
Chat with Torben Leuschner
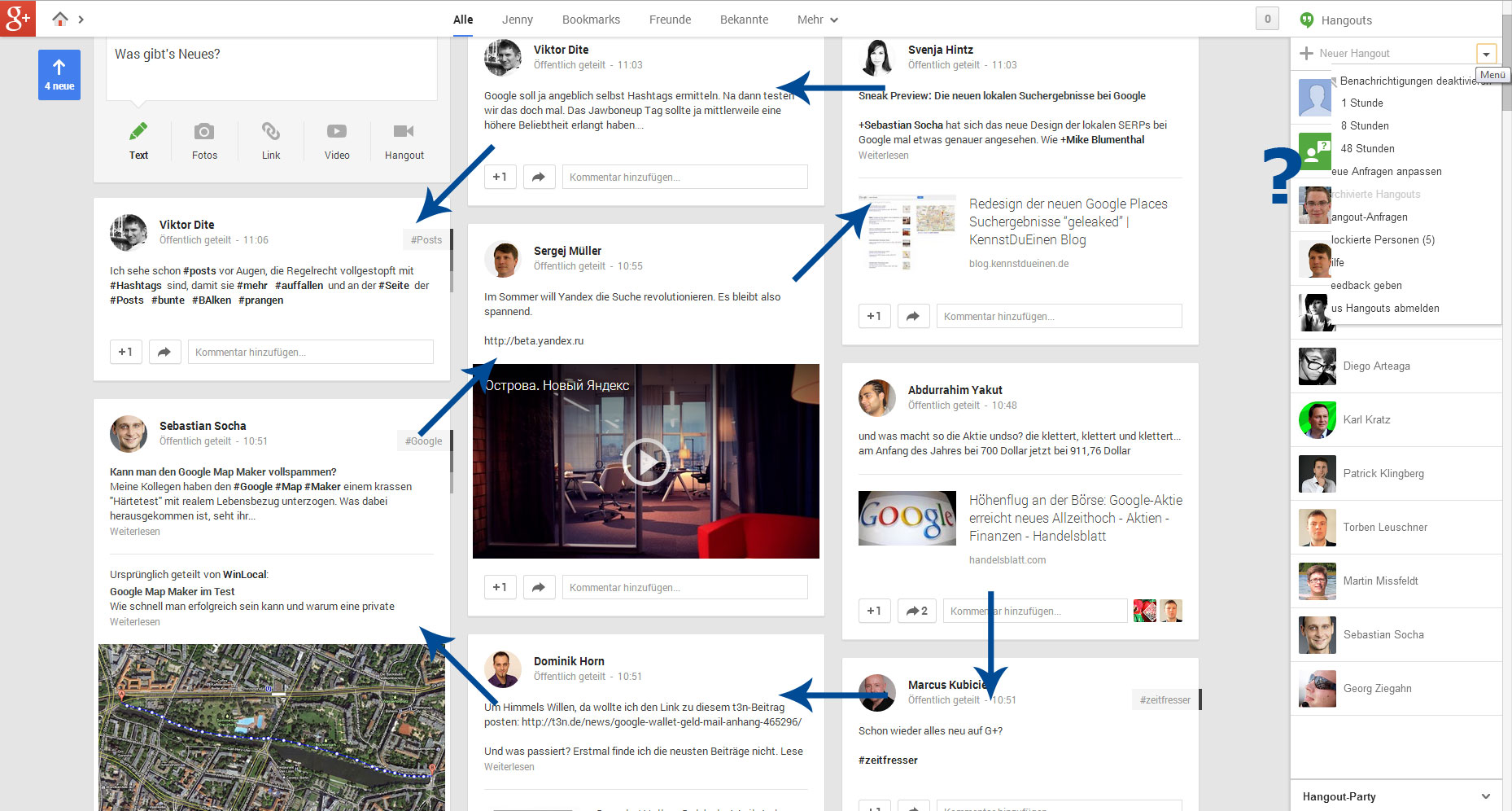pos(1396,527)
